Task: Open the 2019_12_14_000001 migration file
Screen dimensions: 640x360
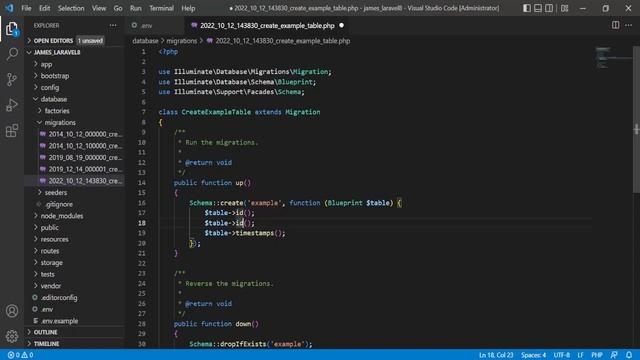Action: coord(75,169)
